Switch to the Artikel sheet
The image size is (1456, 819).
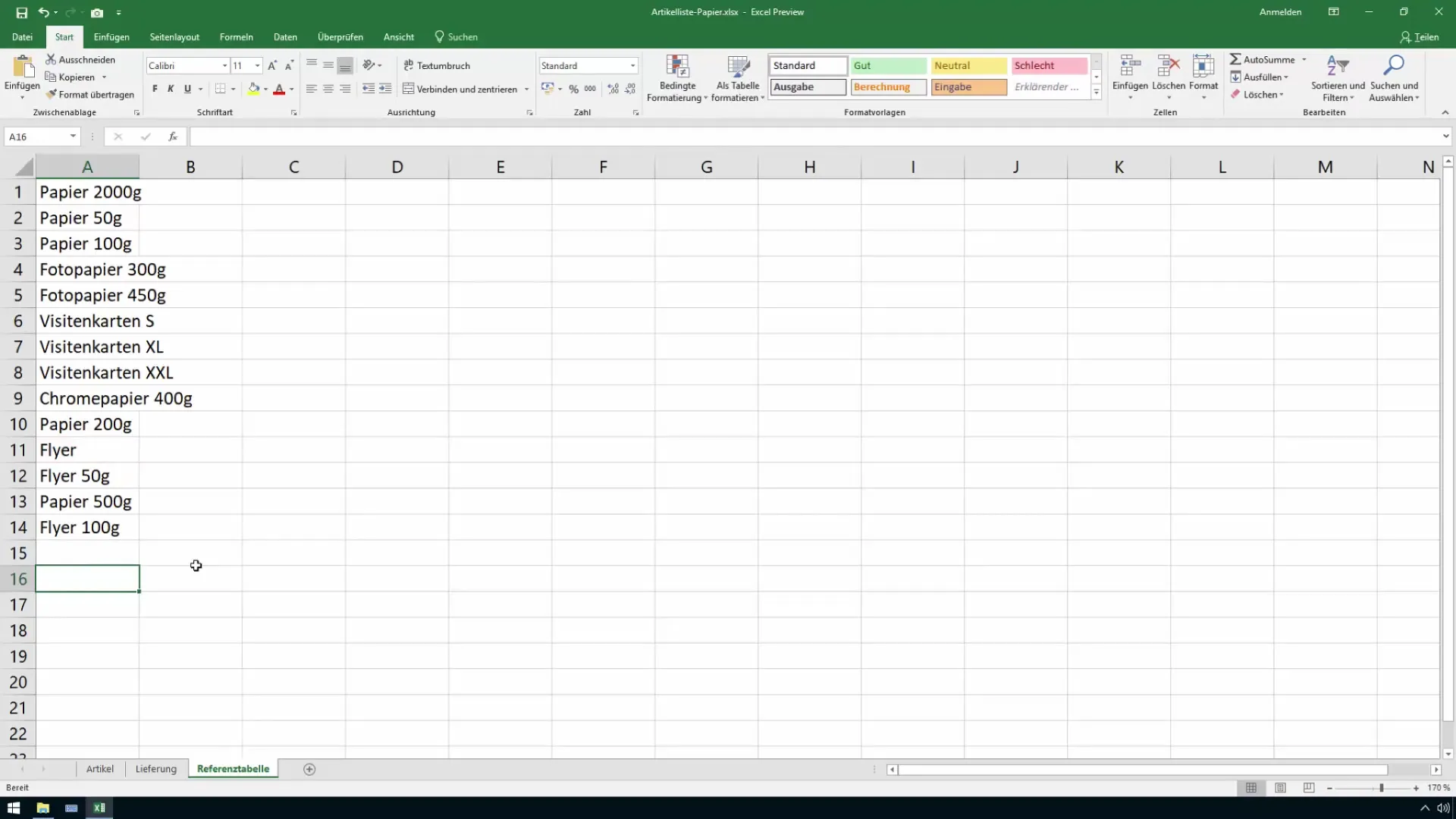[x=100, y=769]
